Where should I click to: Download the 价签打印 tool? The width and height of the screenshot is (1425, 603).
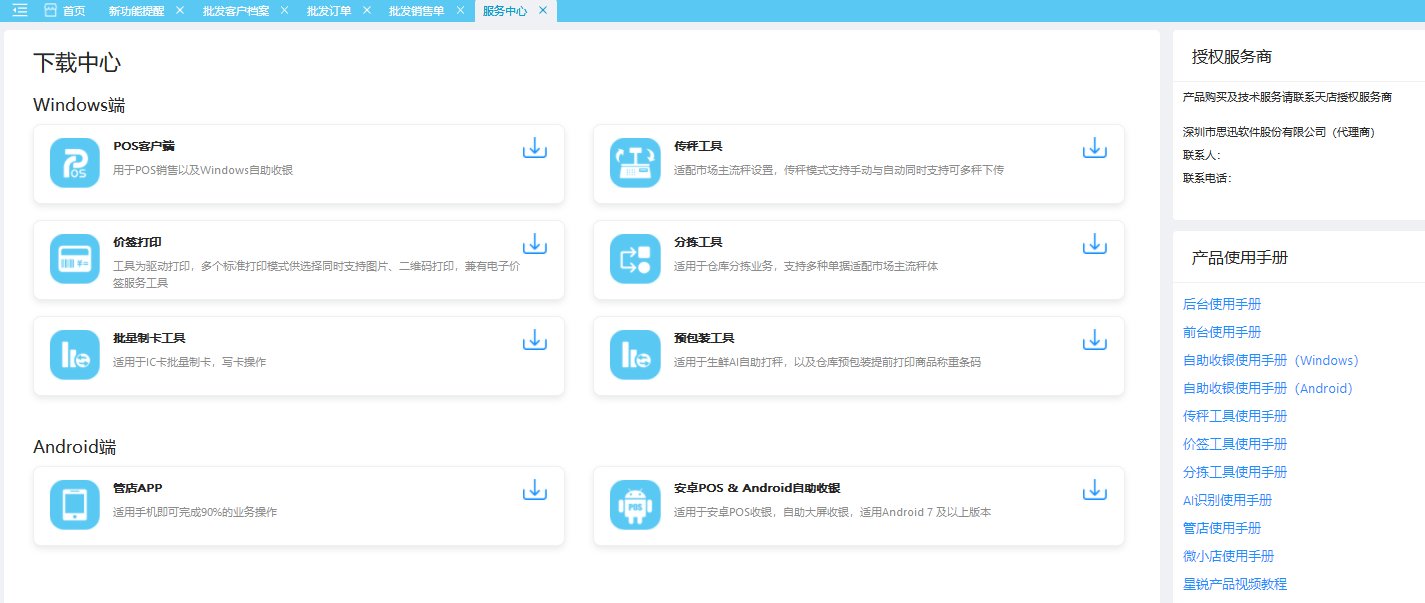(x=535, y=244)
